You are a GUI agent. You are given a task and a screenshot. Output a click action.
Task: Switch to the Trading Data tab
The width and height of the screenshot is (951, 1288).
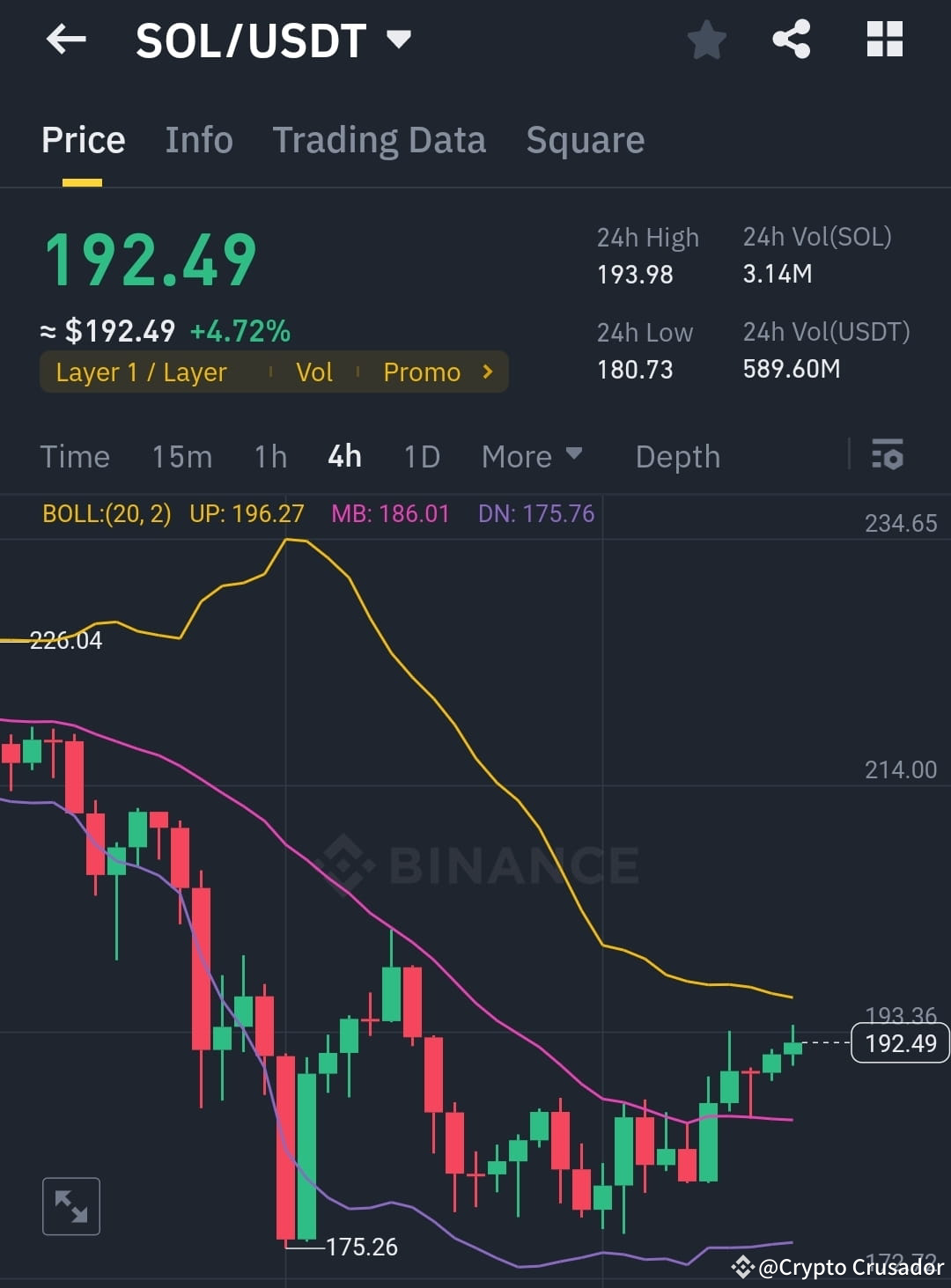(380, 140)
